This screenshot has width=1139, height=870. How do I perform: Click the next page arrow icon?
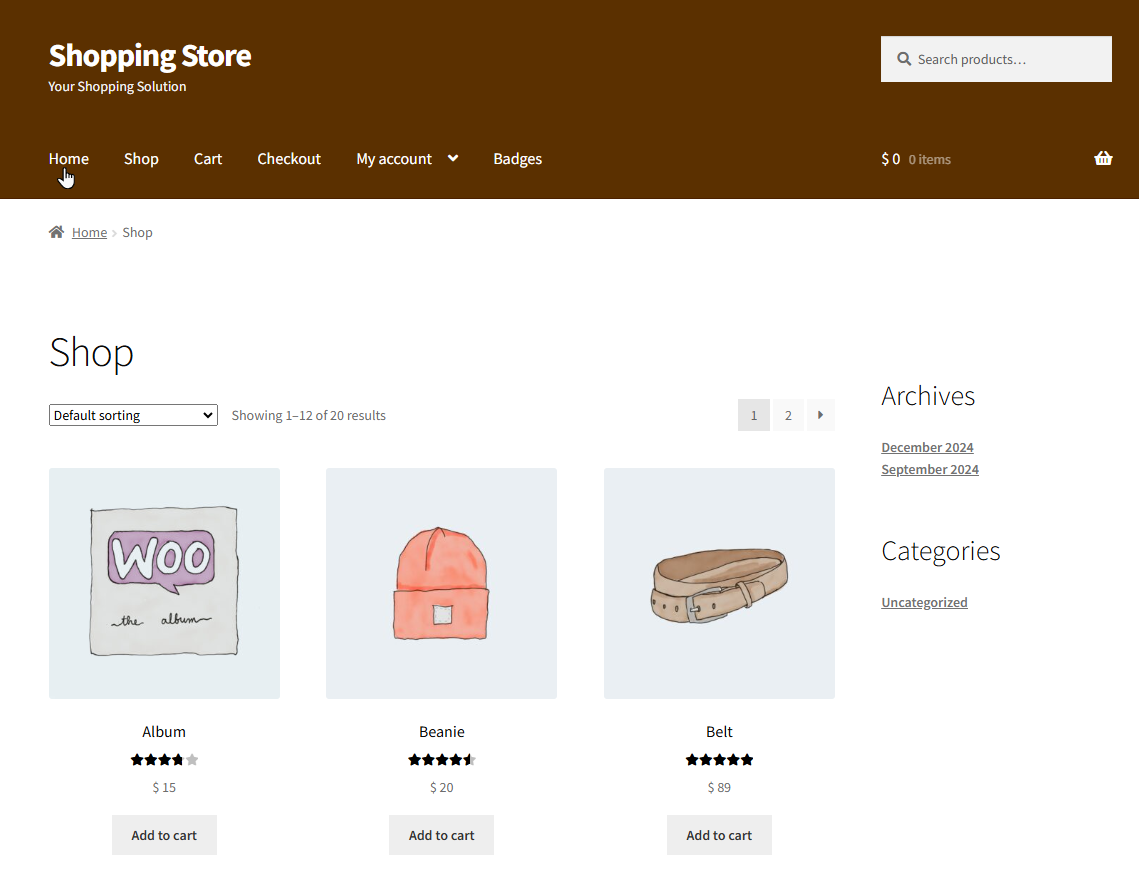[820, 415]
